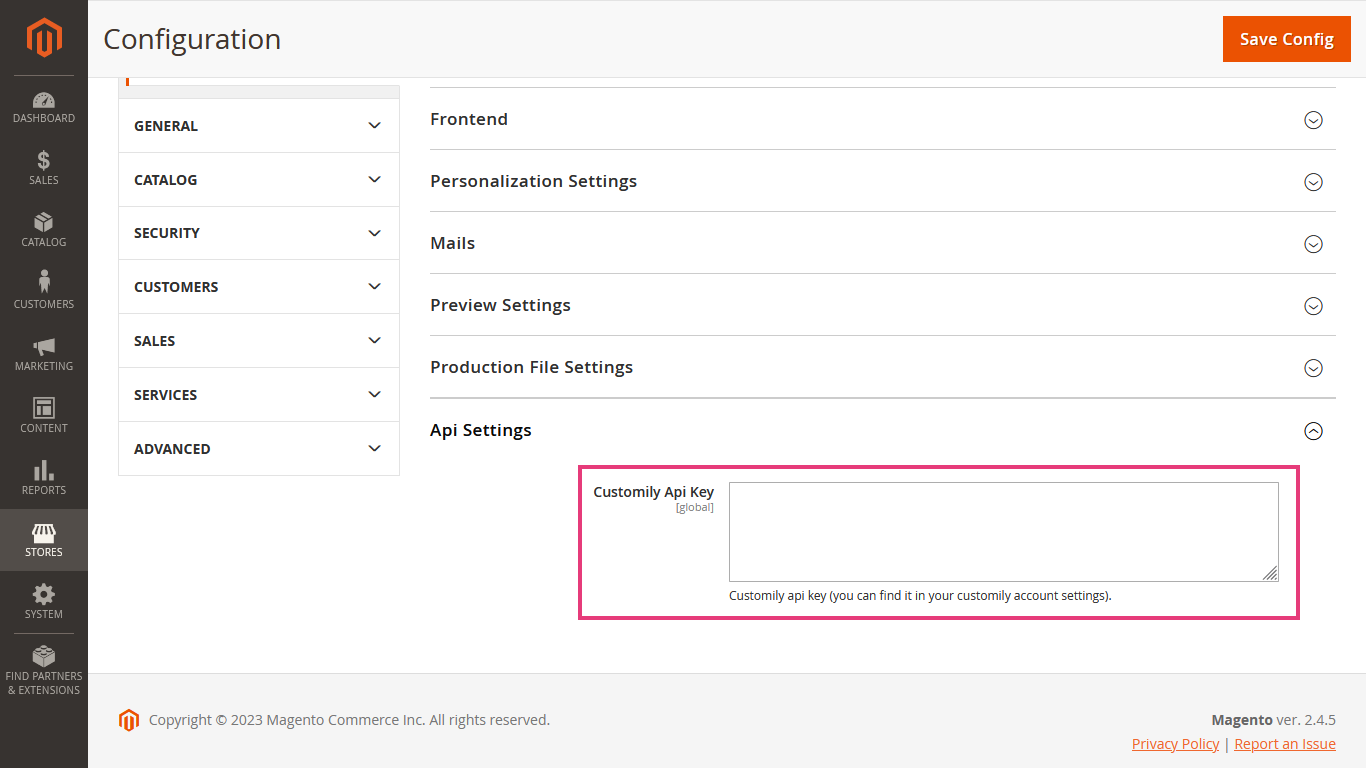Expand the Personalization Settings section

(x=1313, y=182)
